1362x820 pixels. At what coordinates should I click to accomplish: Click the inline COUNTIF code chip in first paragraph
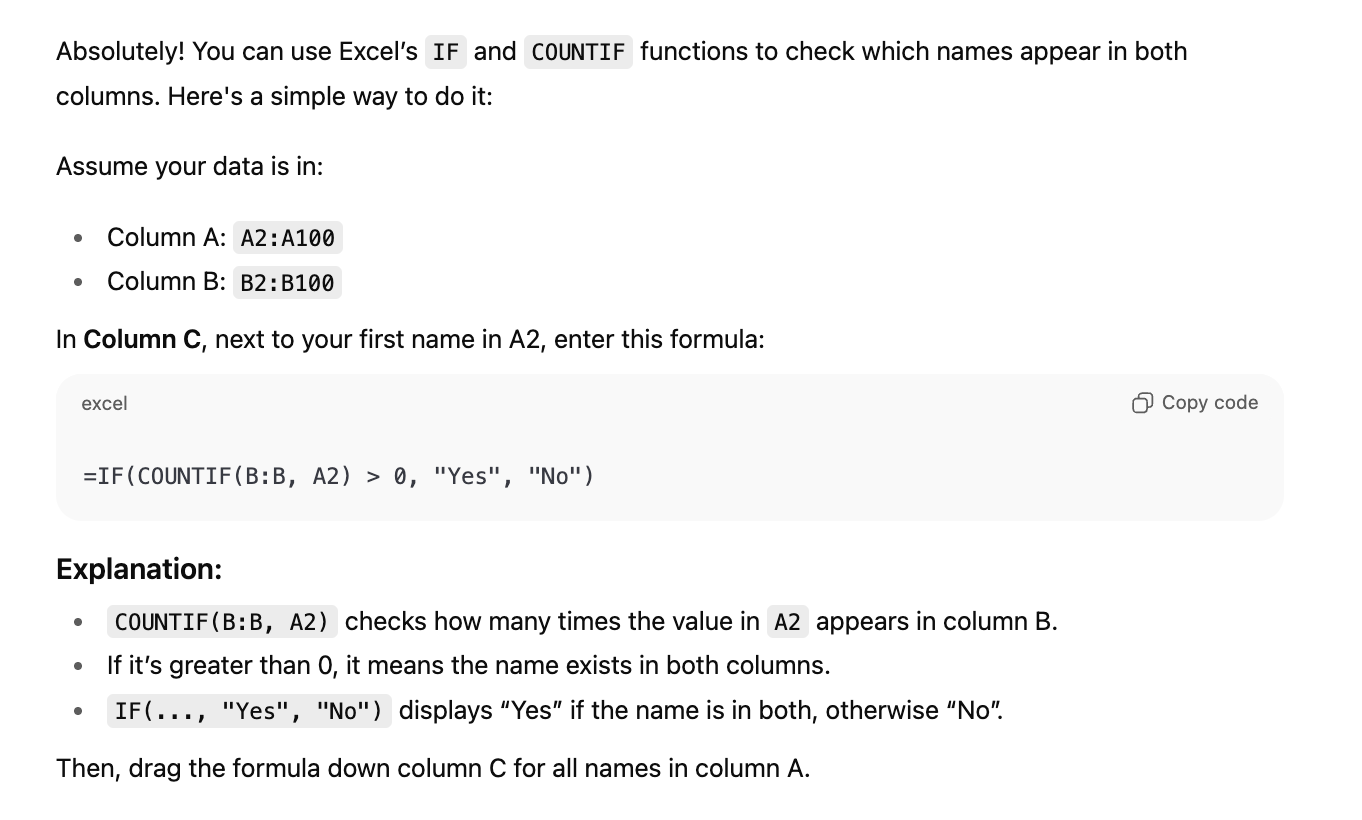pyautogui.click(x=578, y=52)
